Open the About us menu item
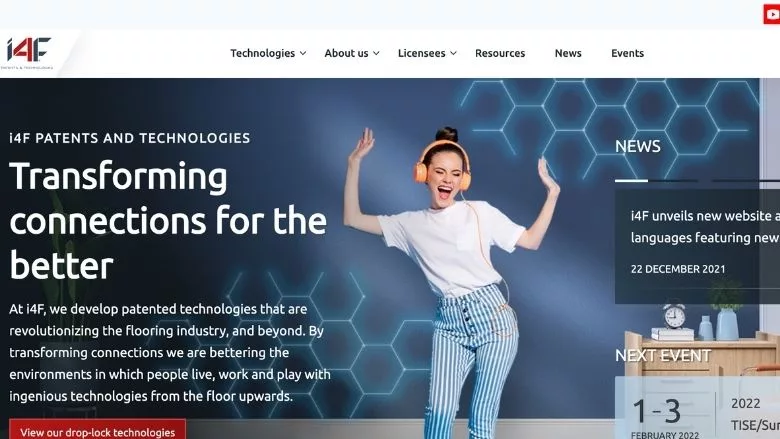 click(346, 53)
